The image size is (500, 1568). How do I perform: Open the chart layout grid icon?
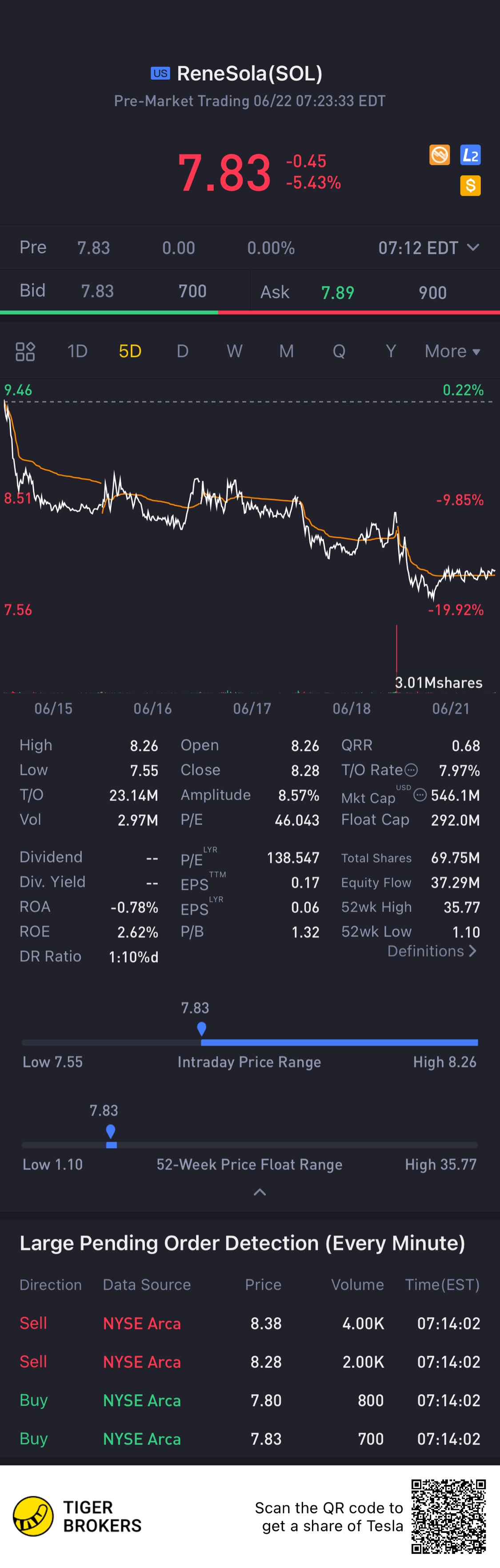[x=25, y=351]
